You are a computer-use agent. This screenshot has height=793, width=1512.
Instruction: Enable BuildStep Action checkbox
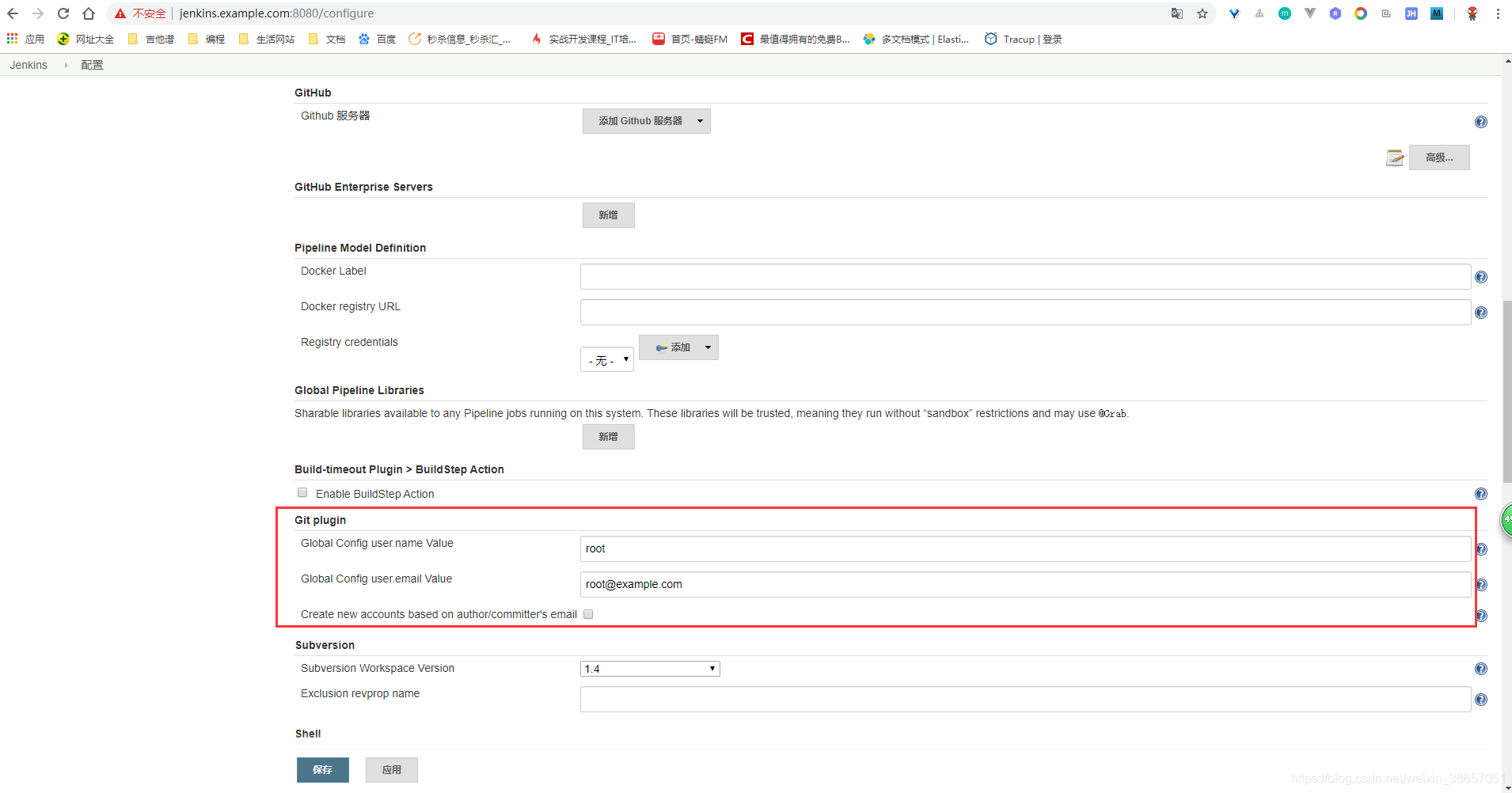tap(302, 492)
